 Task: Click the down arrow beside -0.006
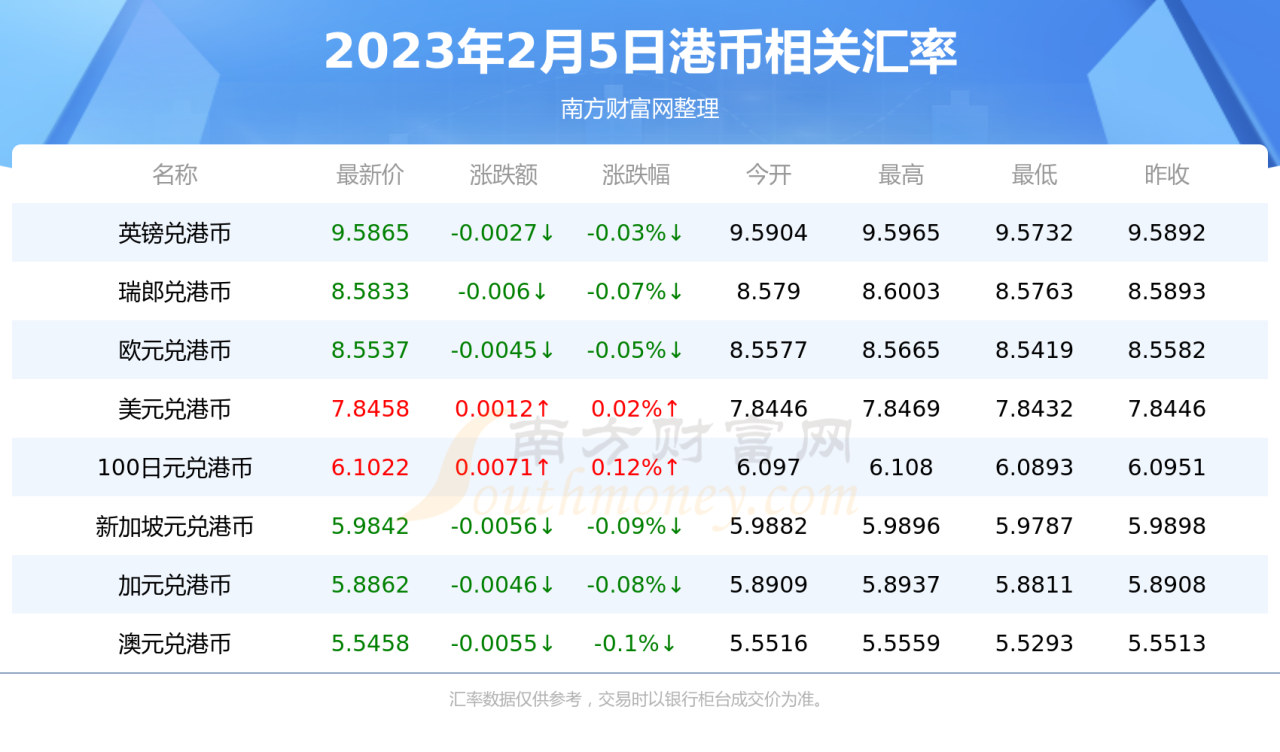click(540, 292)
